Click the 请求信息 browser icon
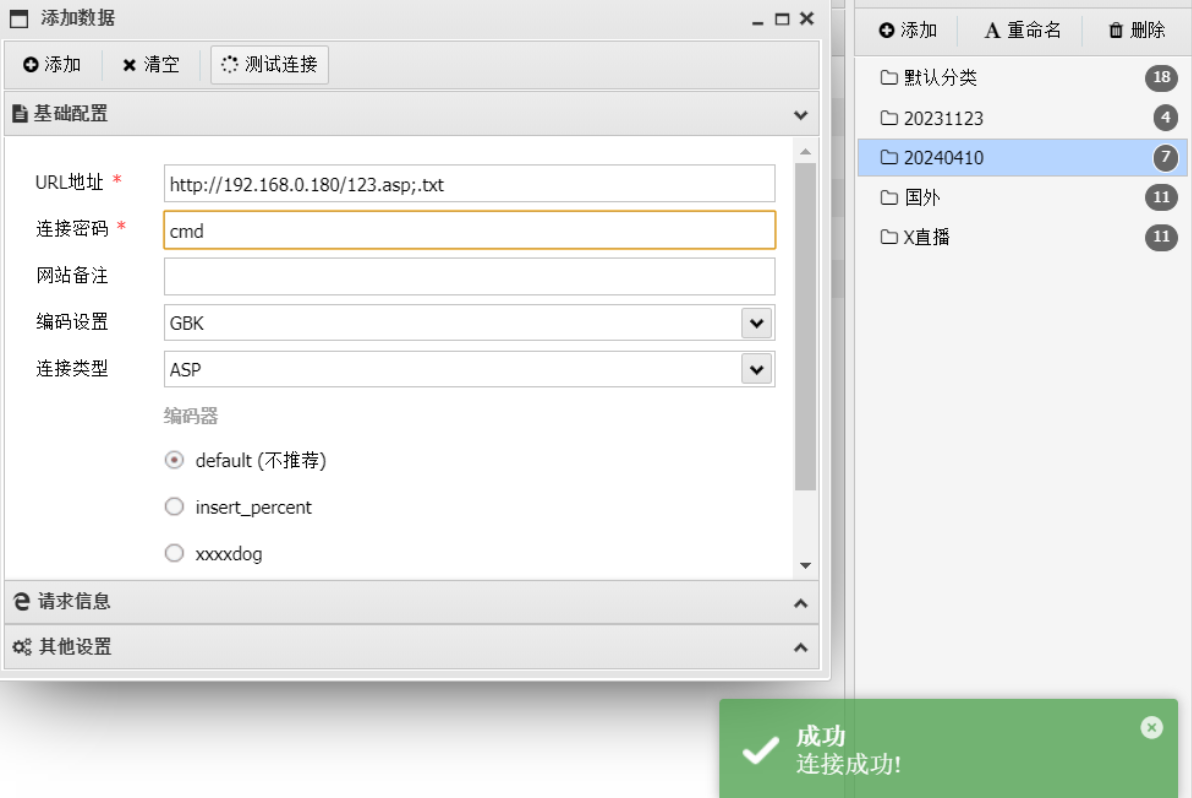This screenshot has height=798, width=1192. (22, 601)
